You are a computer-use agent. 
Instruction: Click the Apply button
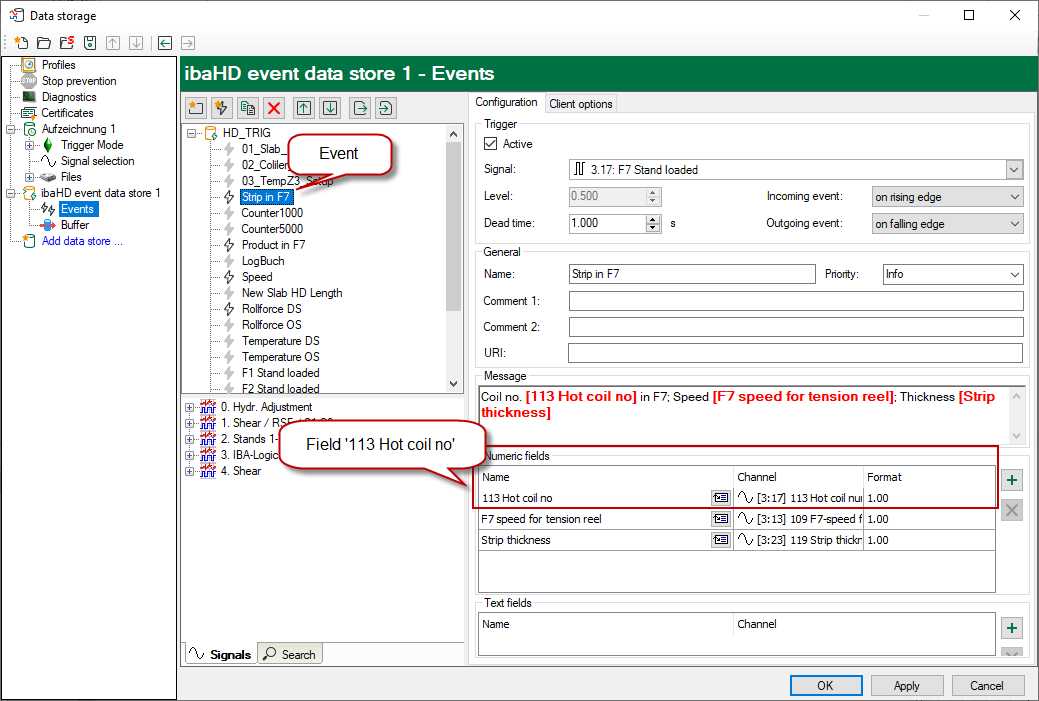906,686
